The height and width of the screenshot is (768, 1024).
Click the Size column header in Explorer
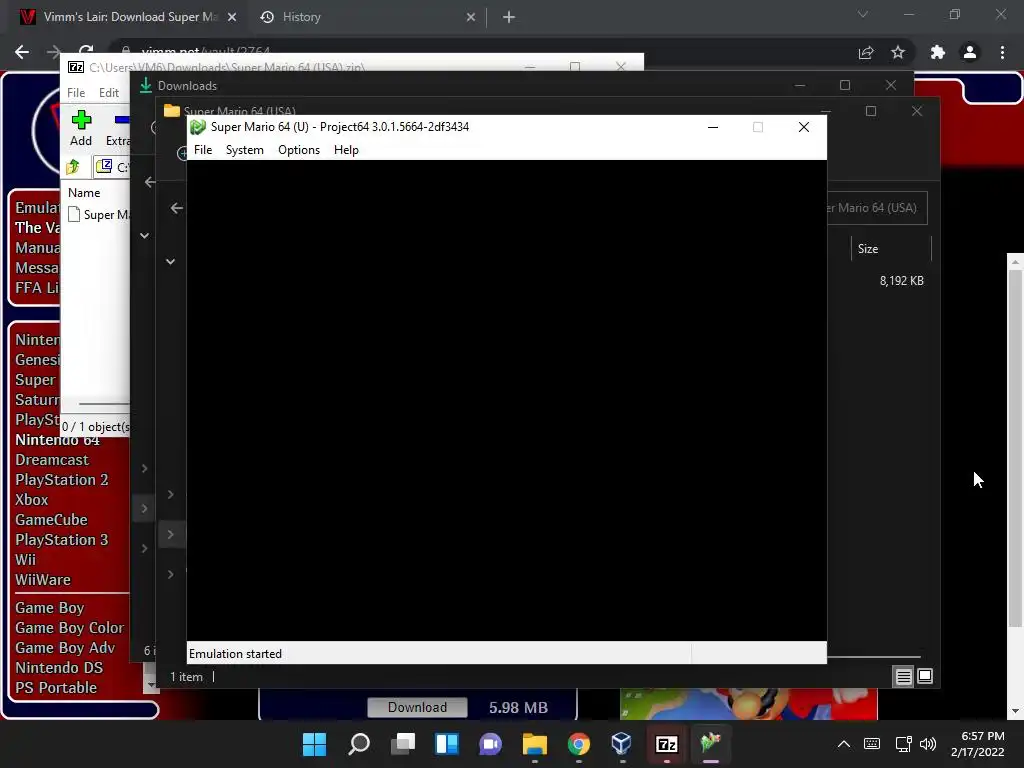(891, 249)
